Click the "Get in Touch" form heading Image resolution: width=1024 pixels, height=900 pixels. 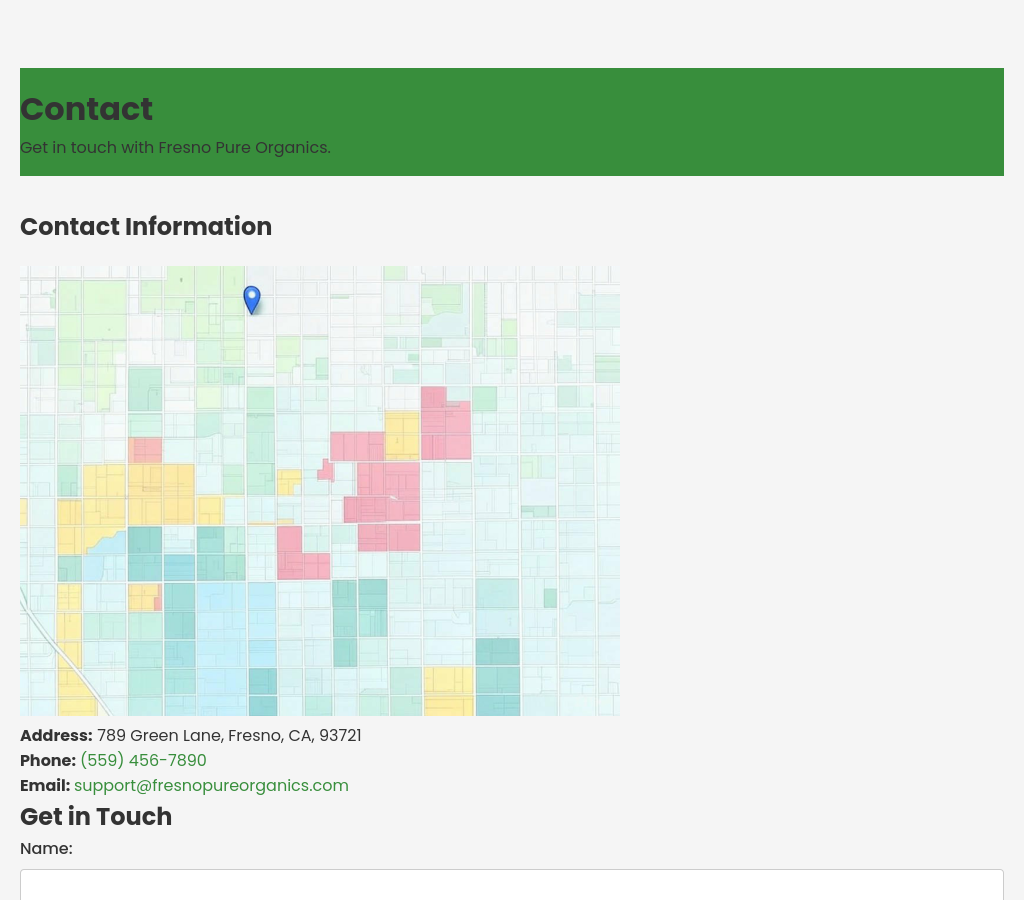(x=96, y=817)
